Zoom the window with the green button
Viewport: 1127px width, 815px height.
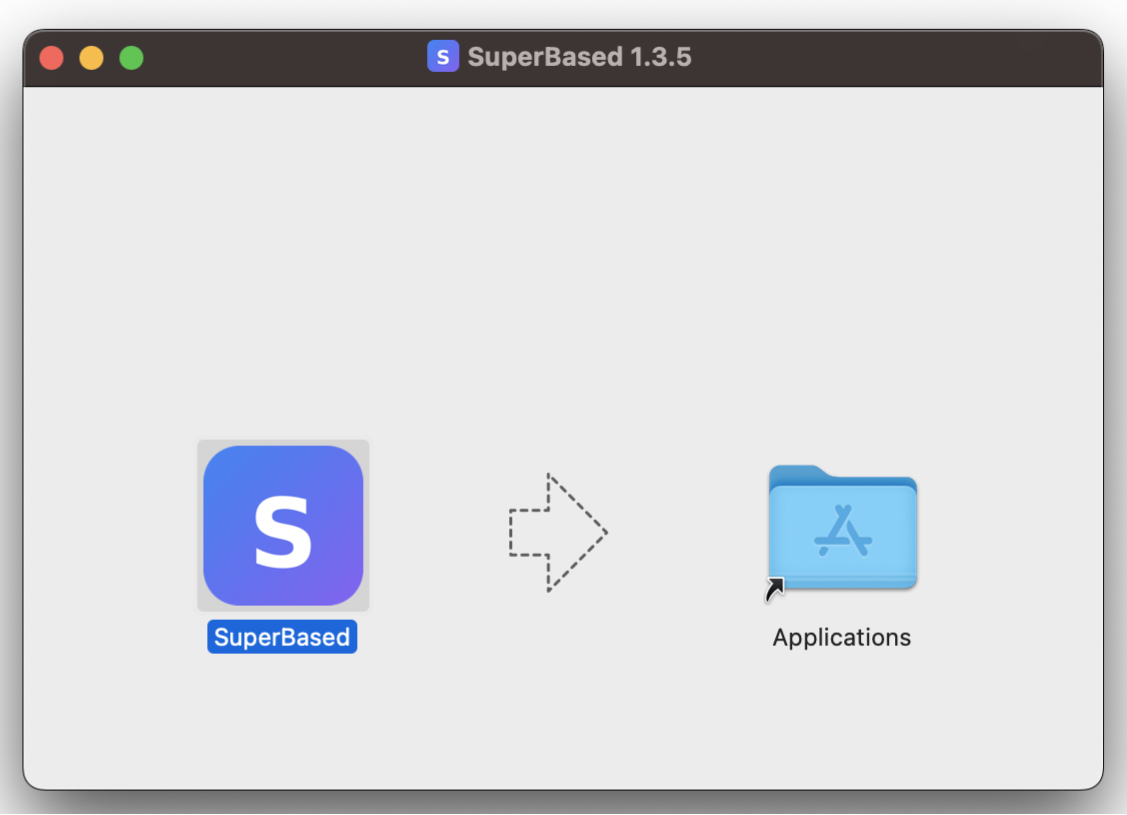coord(132,57)
